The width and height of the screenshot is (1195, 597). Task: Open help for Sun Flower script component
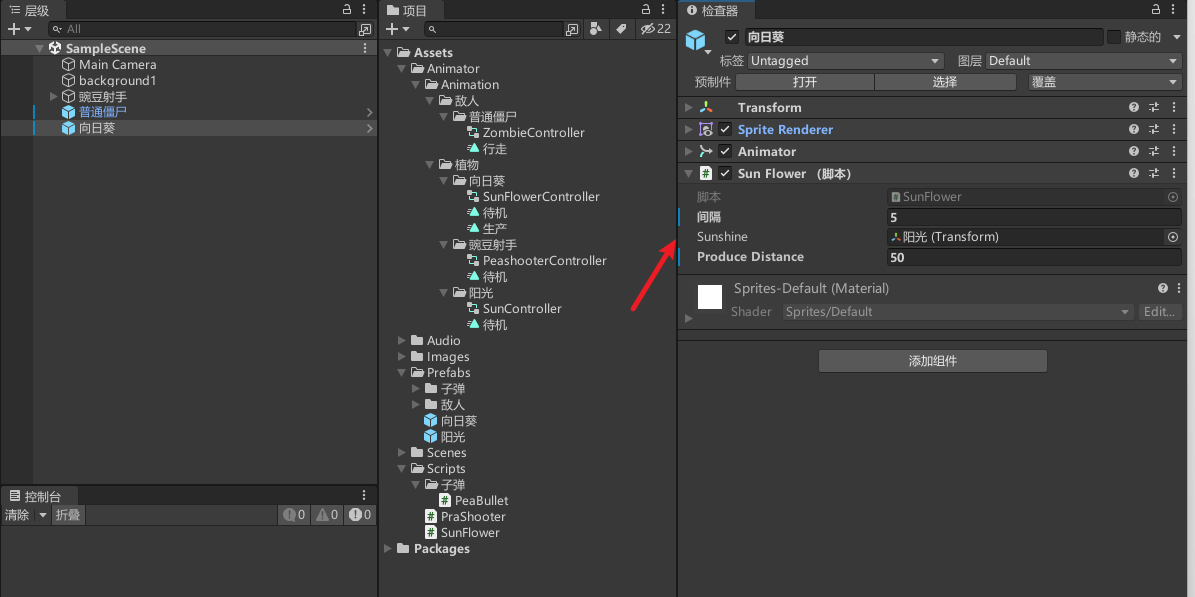1133,174
